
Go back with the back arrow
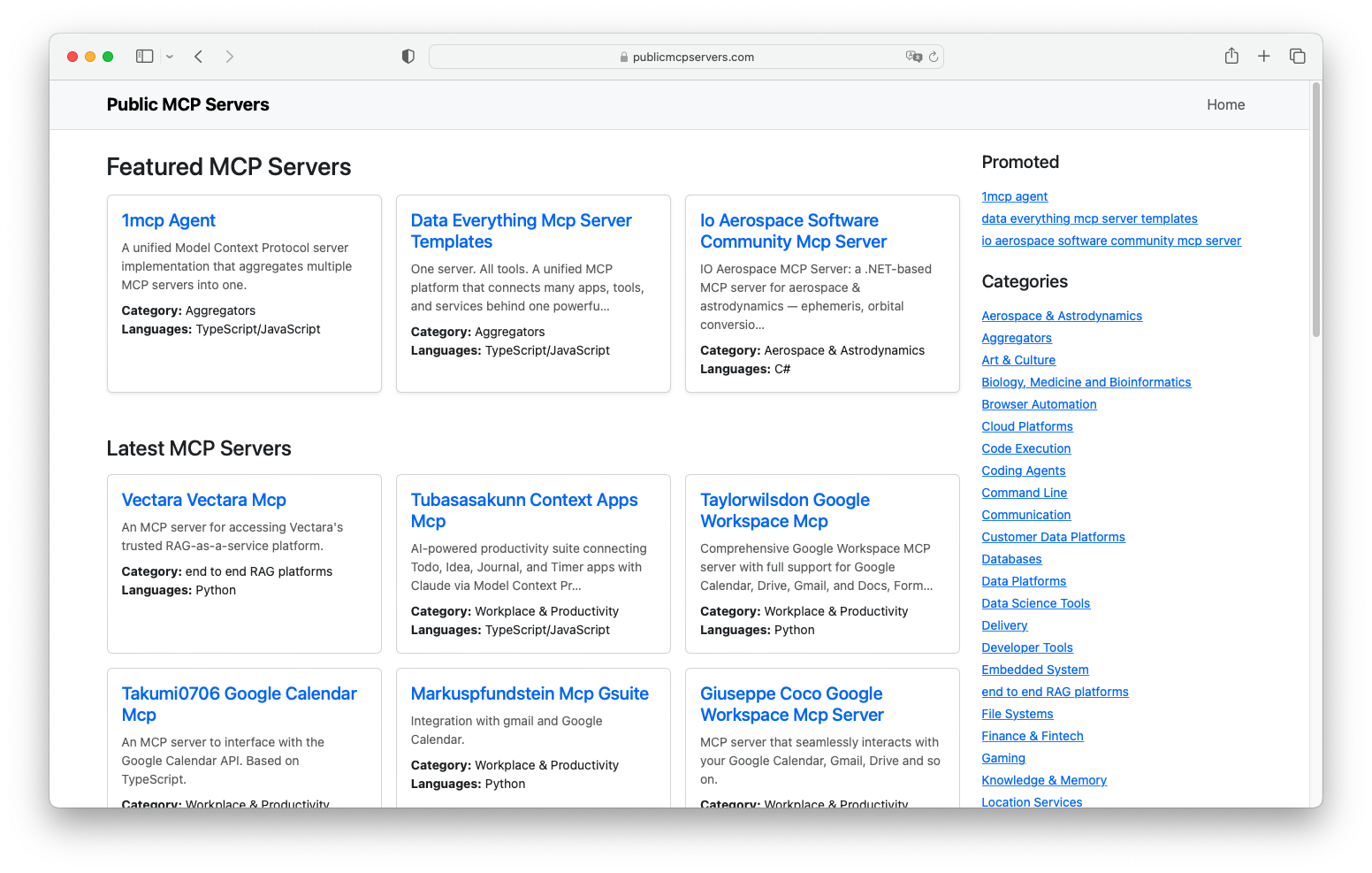[199, 57]
